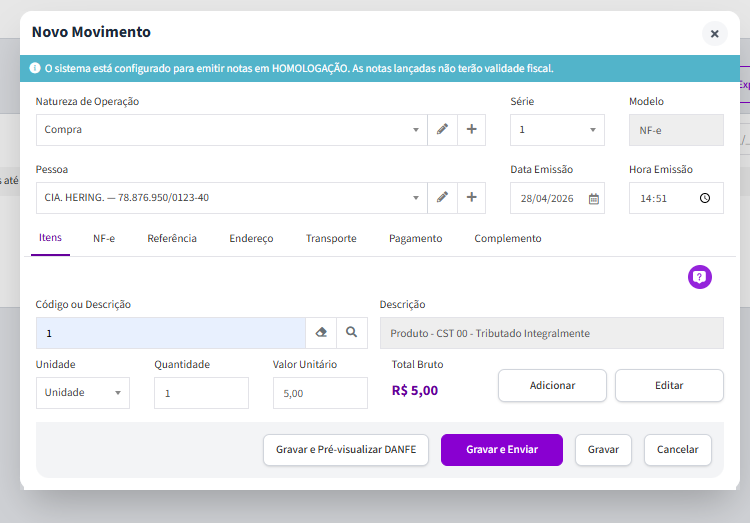The image size is (750, 523).
Task: Click the disabled Modelo NF-e field
Action: pyautogui.click(x=676, y=130)
